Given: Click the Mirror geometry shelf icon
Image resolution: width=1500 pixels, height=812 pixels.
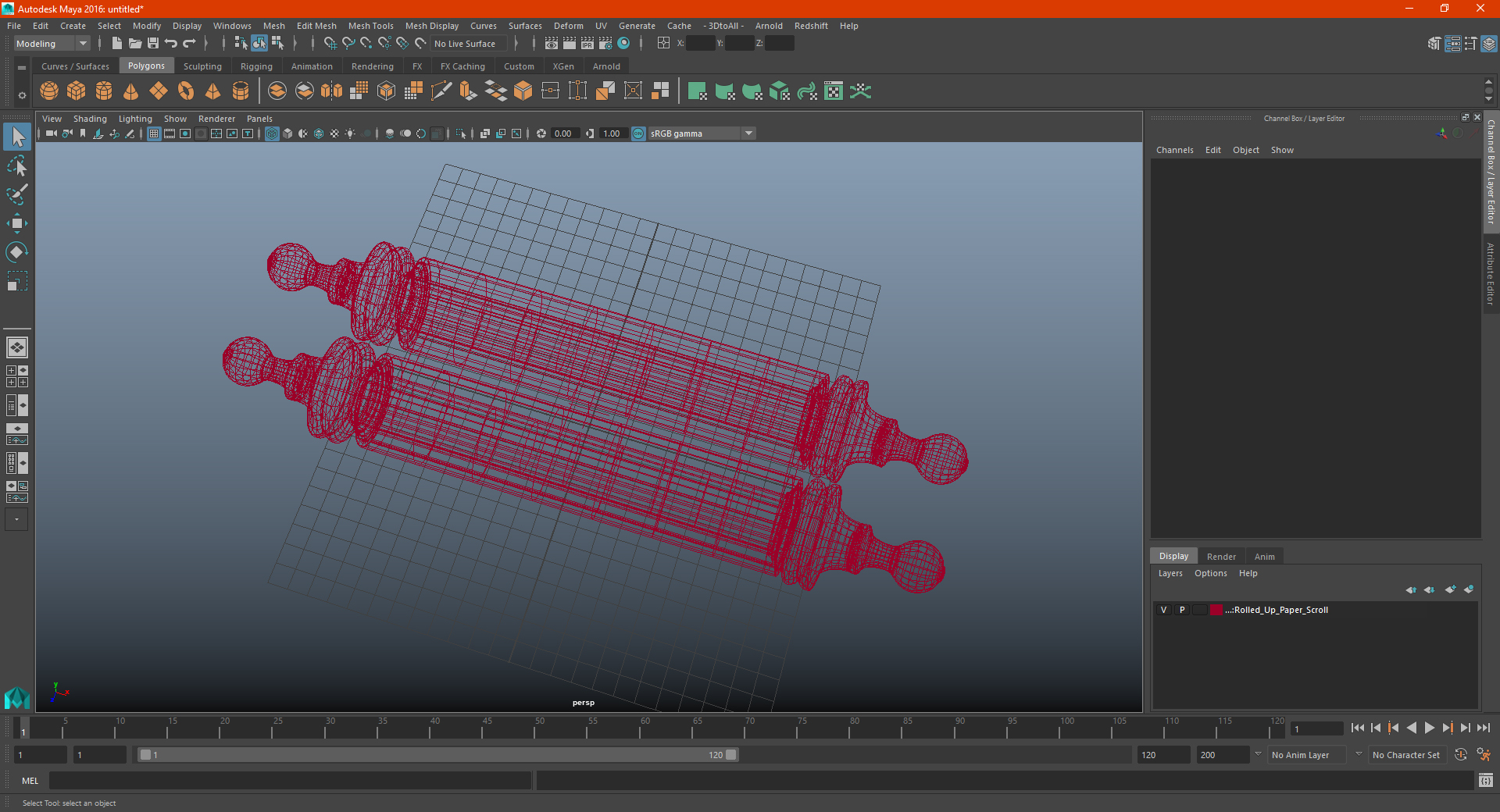Looking at the screenshot, I should tap(332, 91).
